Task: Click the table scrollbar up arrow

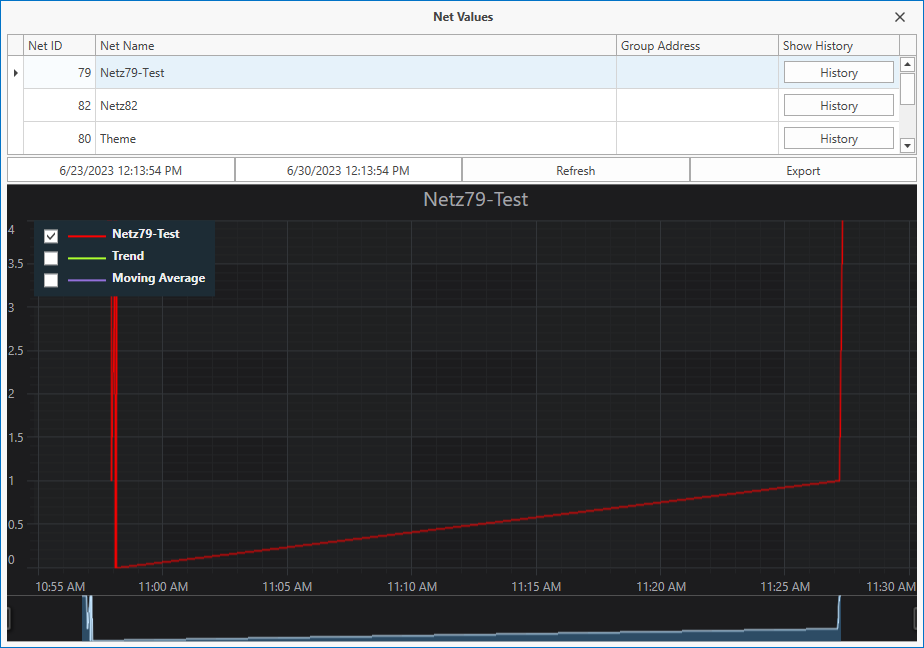Action: [908, 64]
